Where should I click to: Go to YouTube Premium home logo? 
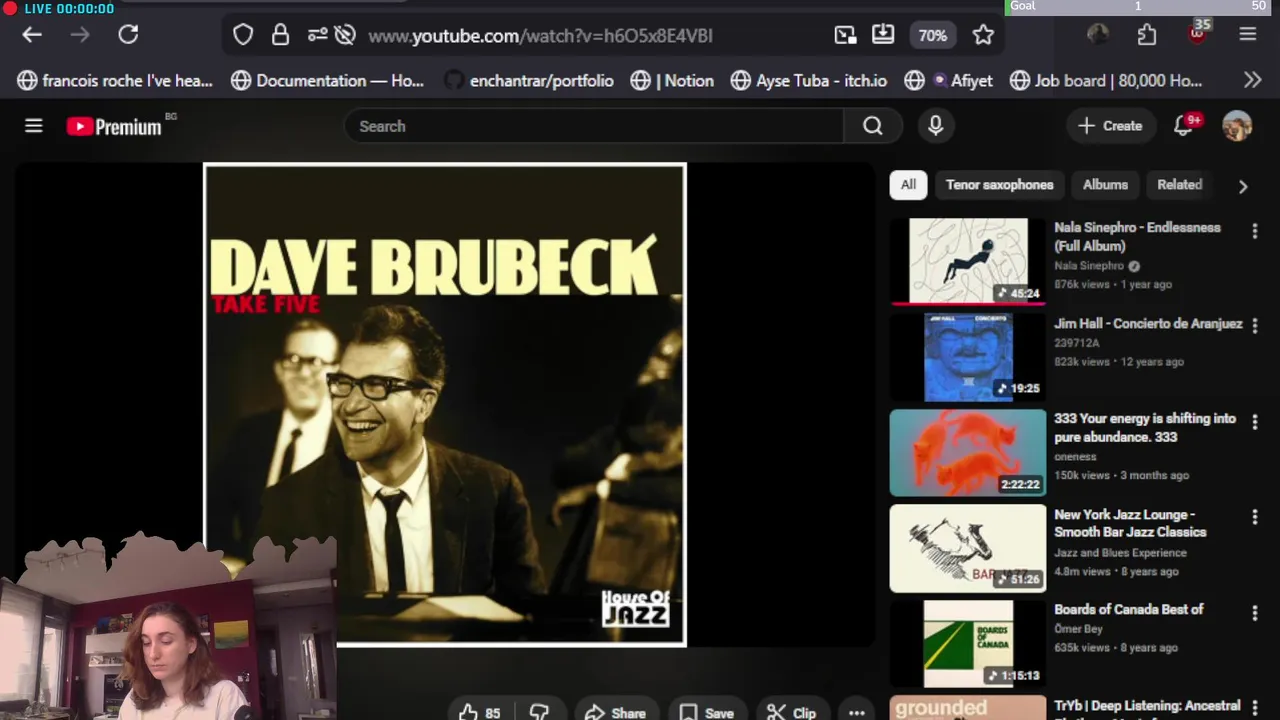(114, 126)
